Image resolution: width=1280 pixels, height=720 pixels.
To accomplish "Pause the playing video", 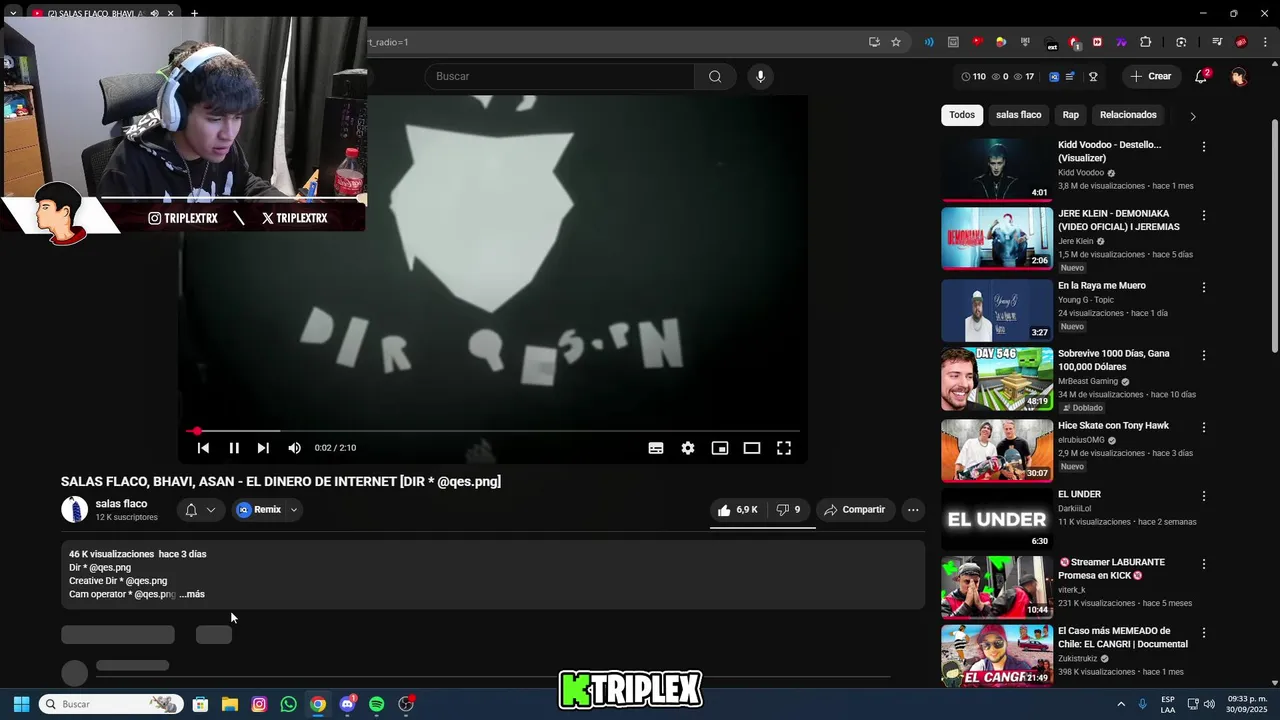I will tap(233, 448).
